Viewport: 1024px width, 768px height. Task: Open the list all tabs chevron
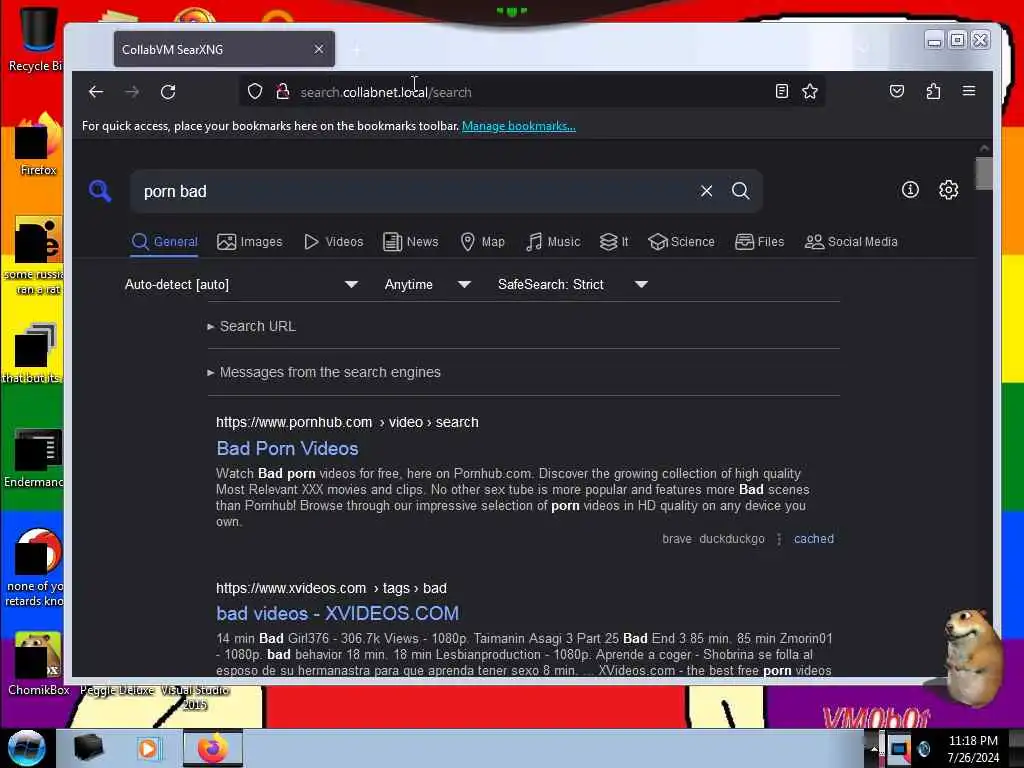click(863, 50)
